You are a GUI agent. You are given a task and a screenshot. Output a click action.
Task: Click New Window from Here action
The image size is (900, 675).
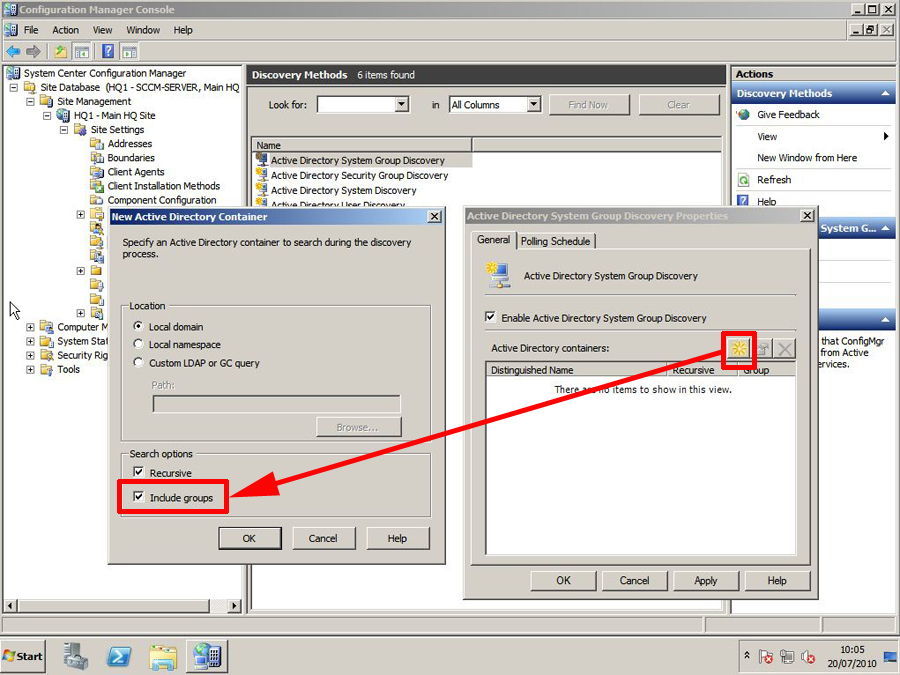(x=806, y=158)
